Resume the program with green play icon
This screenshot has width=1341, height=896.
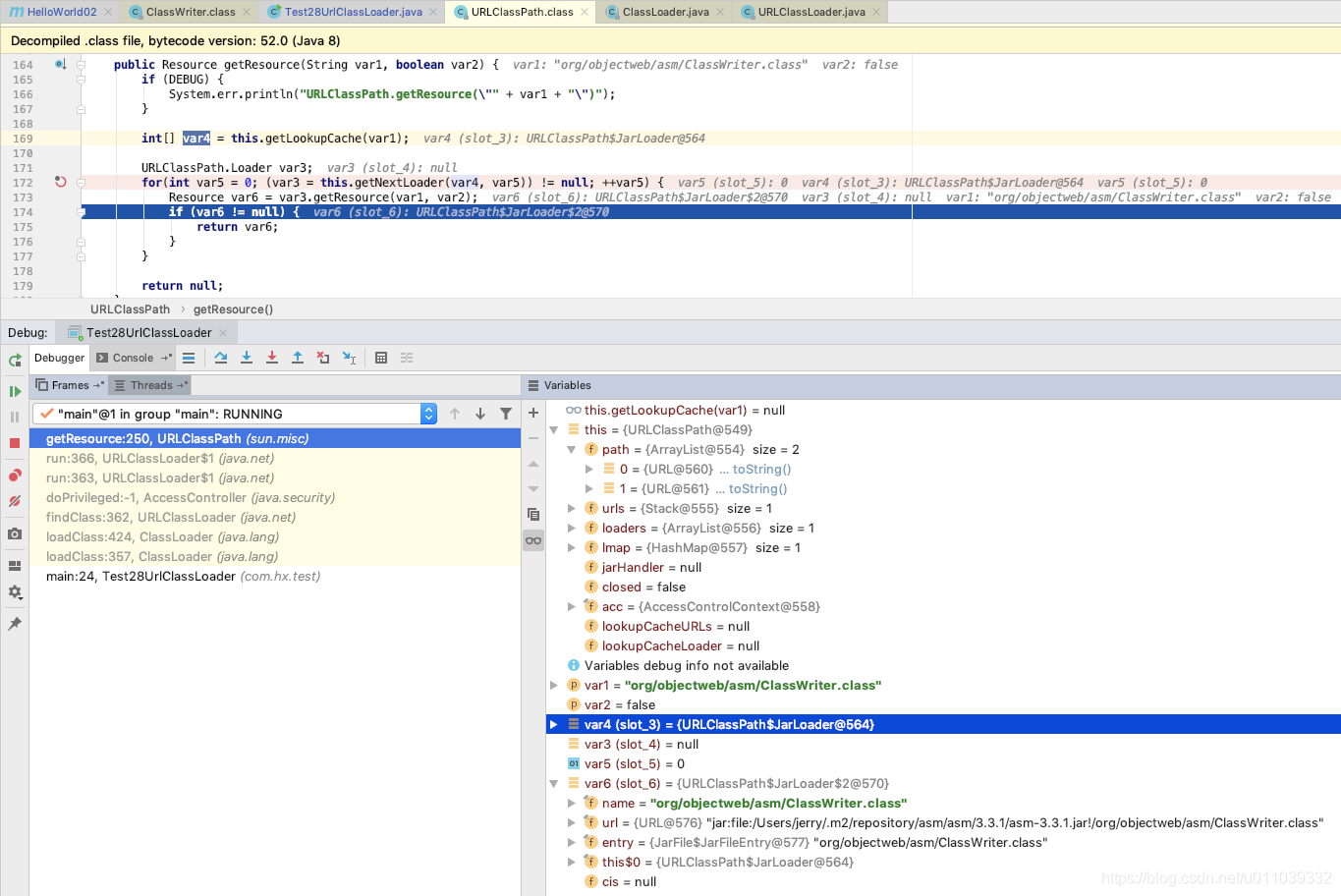(15, 390)
